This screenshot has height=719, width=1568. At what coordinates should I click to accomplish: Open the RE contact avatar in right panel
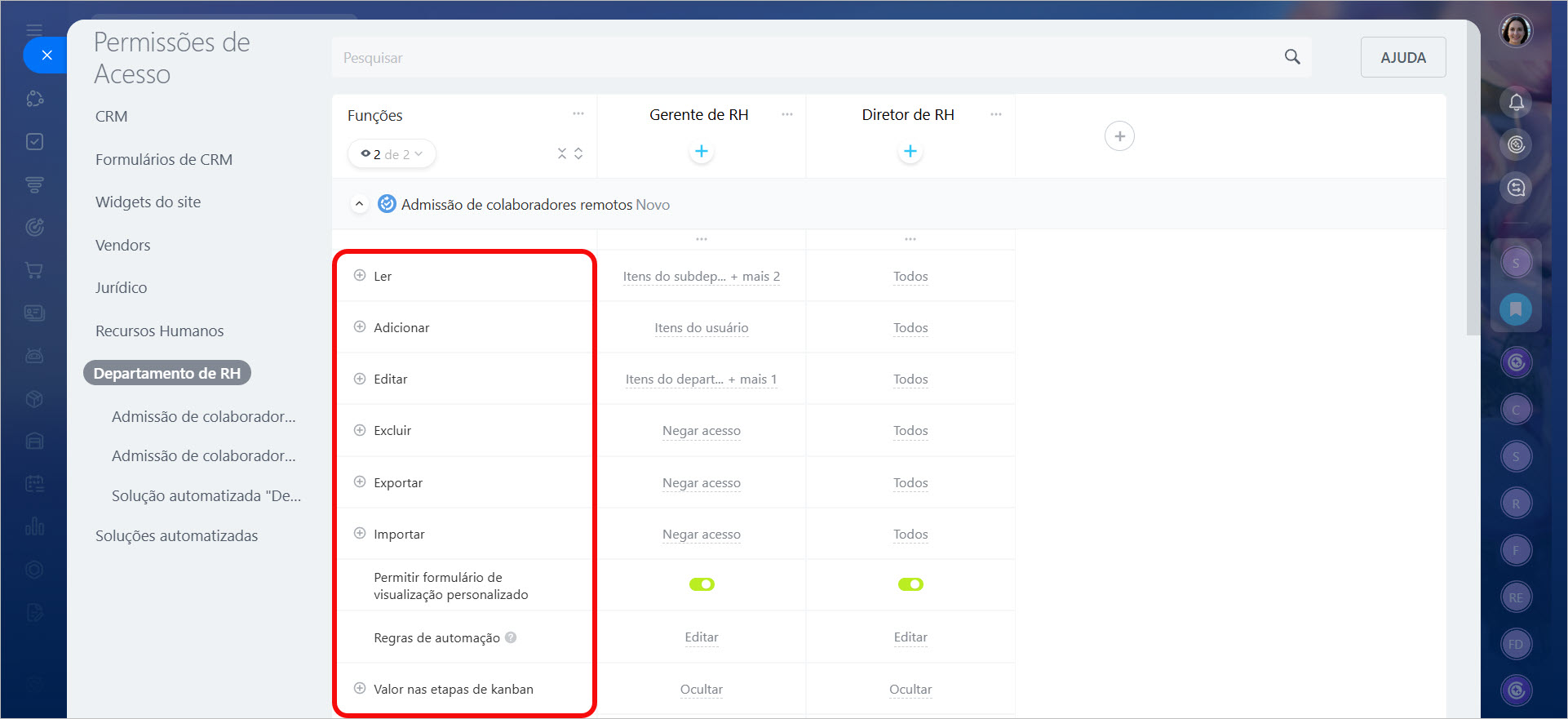click(x=1516, y=597)
